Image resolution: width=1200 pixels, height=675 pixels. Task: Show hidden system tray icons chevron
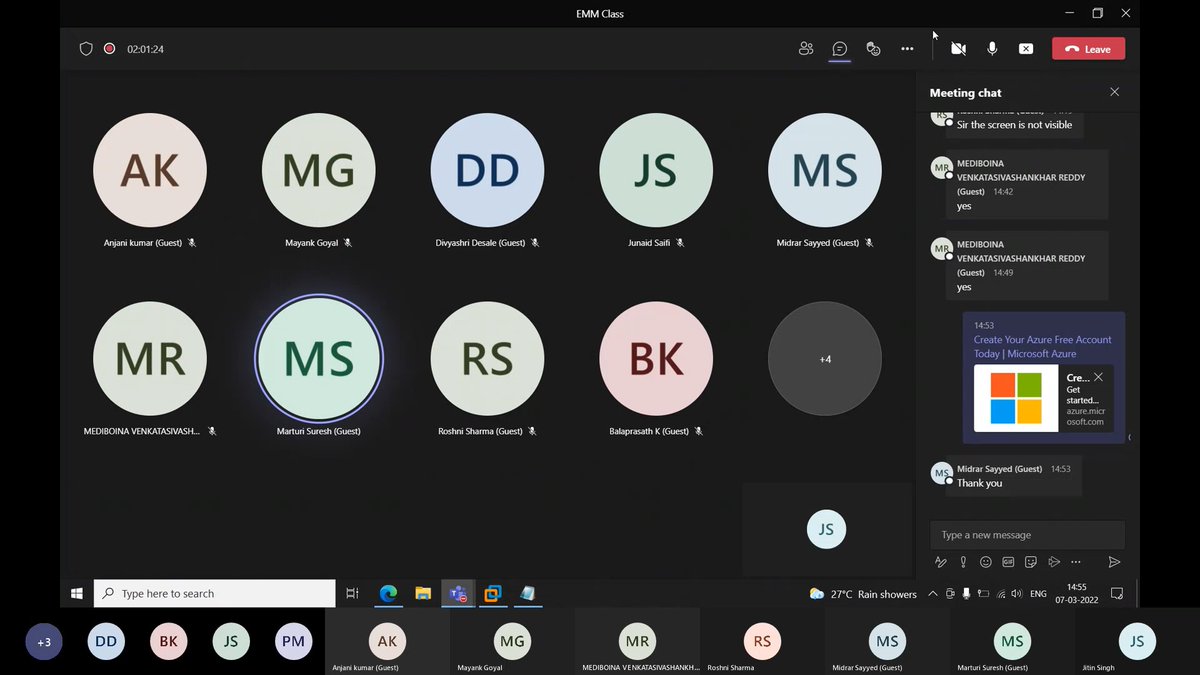click(x=933, y=594)
